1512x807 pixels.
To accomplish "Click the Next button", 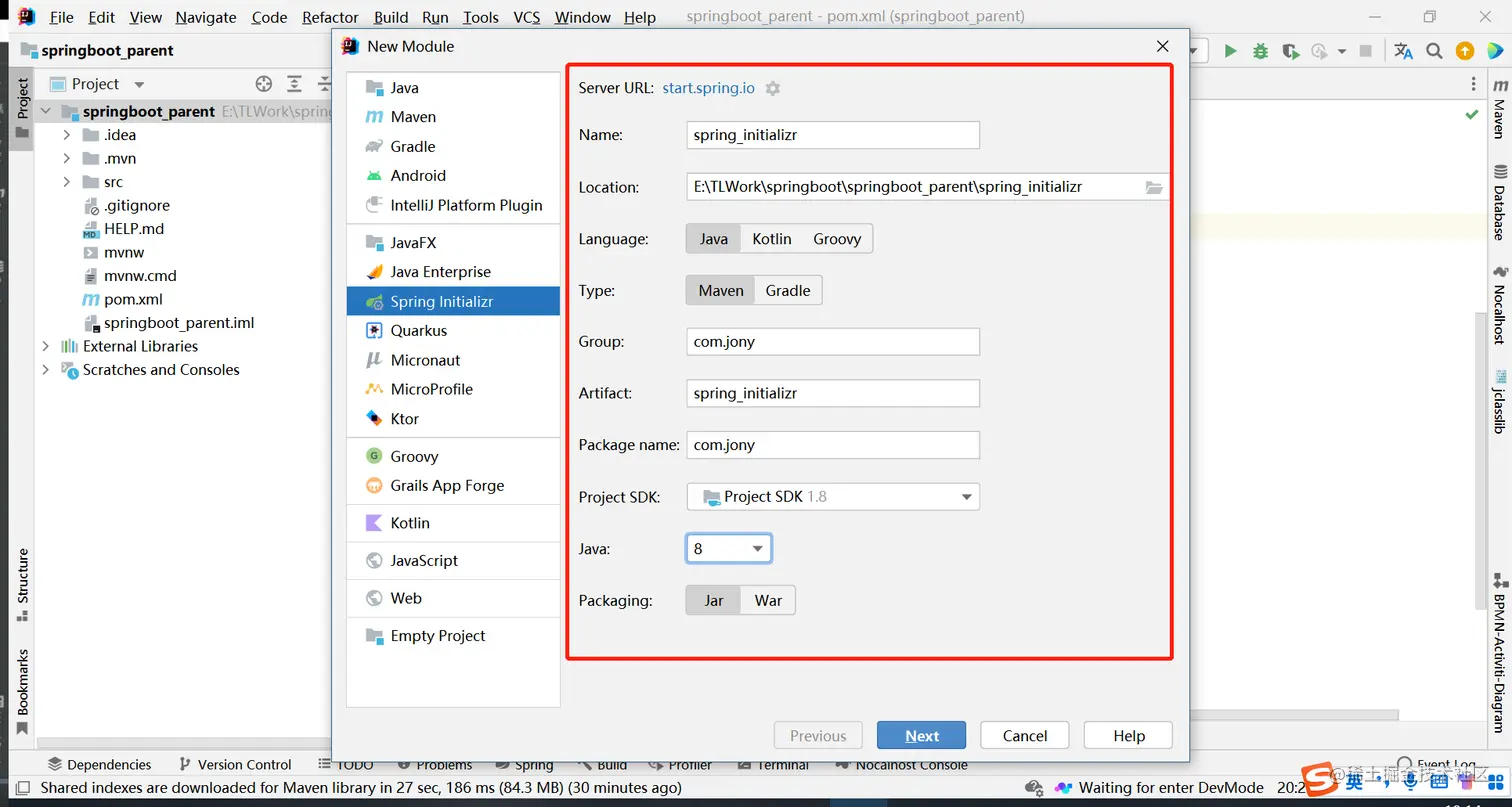I will coord(922,735).
